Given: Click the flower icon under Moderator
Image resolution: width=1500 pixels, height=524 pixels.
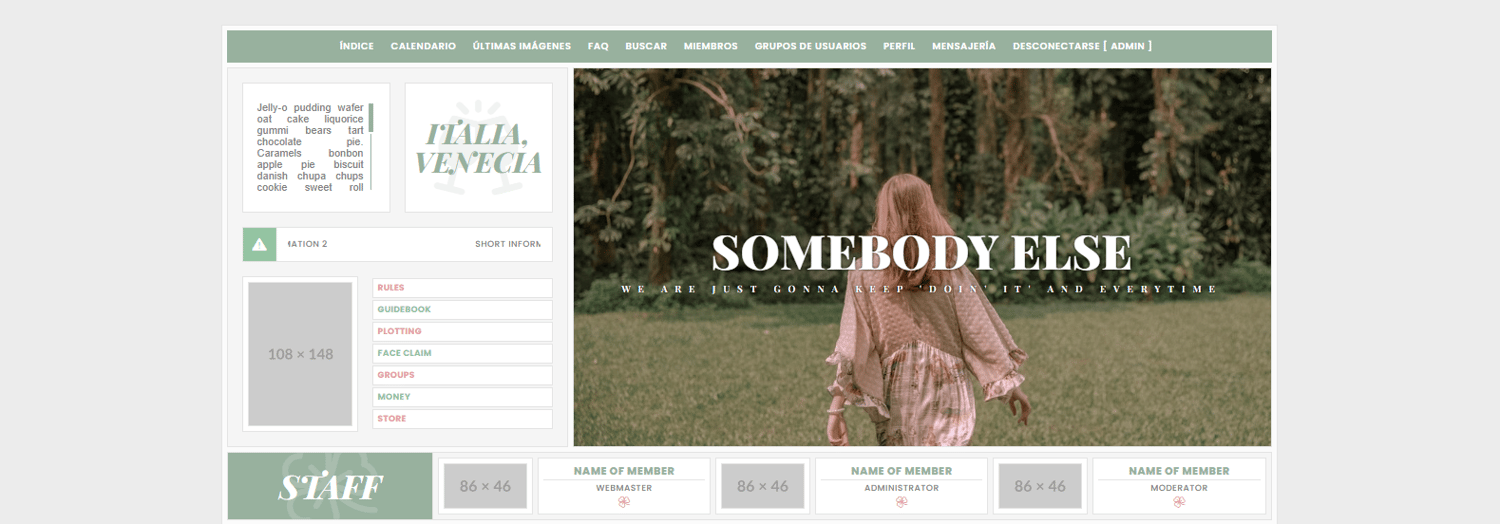Looking at the screenshot, I should point(1179,502).
